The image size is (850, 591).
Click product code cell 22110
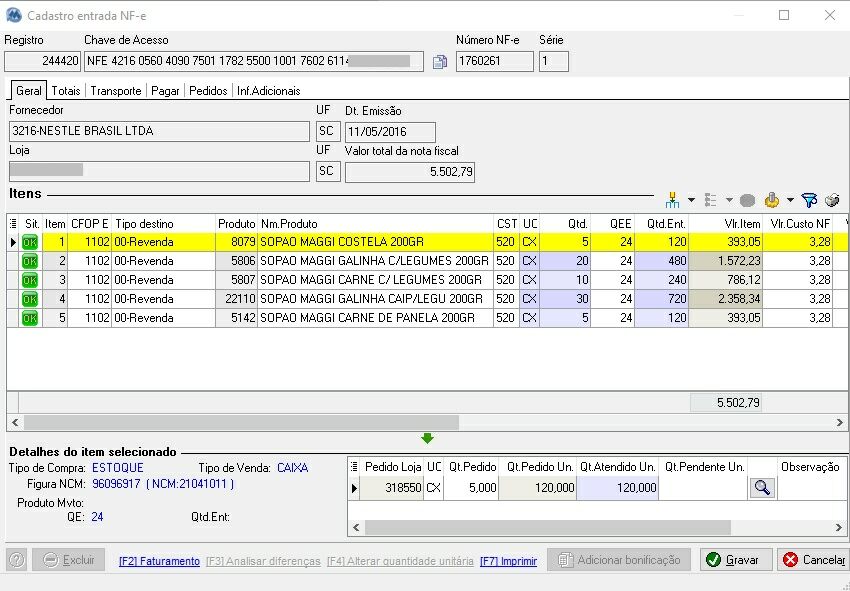(x=236, y=299)
